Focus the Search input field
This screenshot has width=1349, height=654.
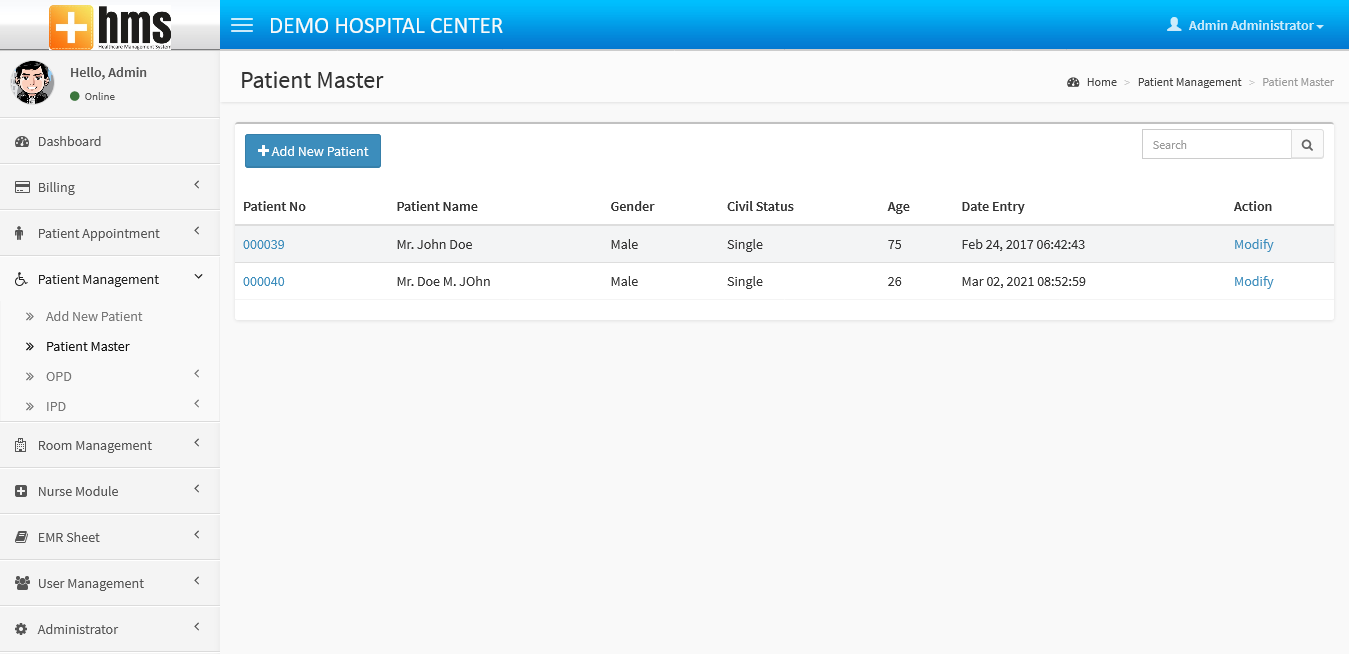click(1217, 145)
